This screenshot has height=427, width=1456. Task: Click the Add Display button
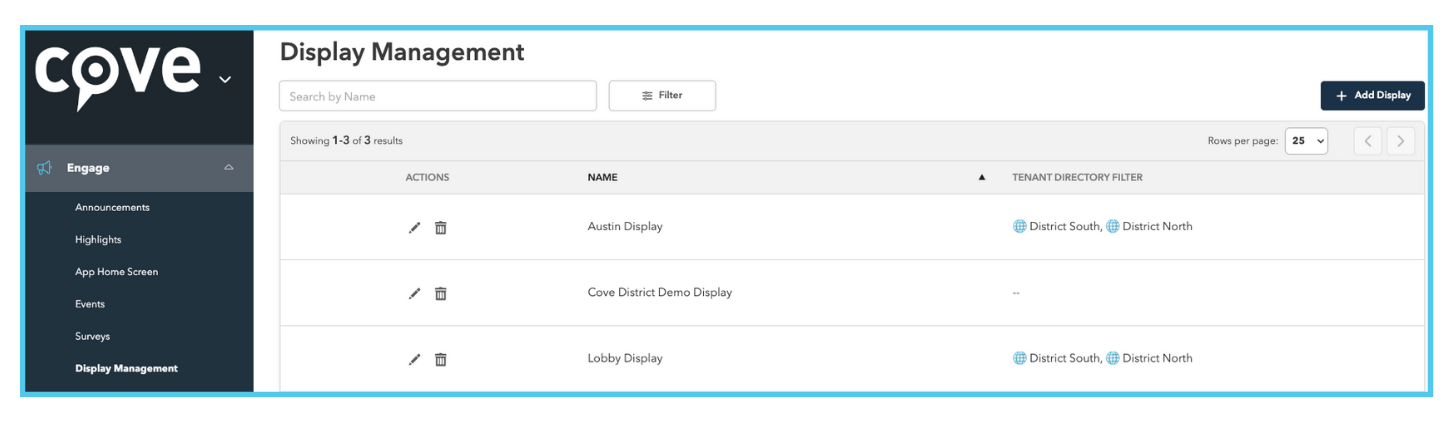pos(1373,95)
